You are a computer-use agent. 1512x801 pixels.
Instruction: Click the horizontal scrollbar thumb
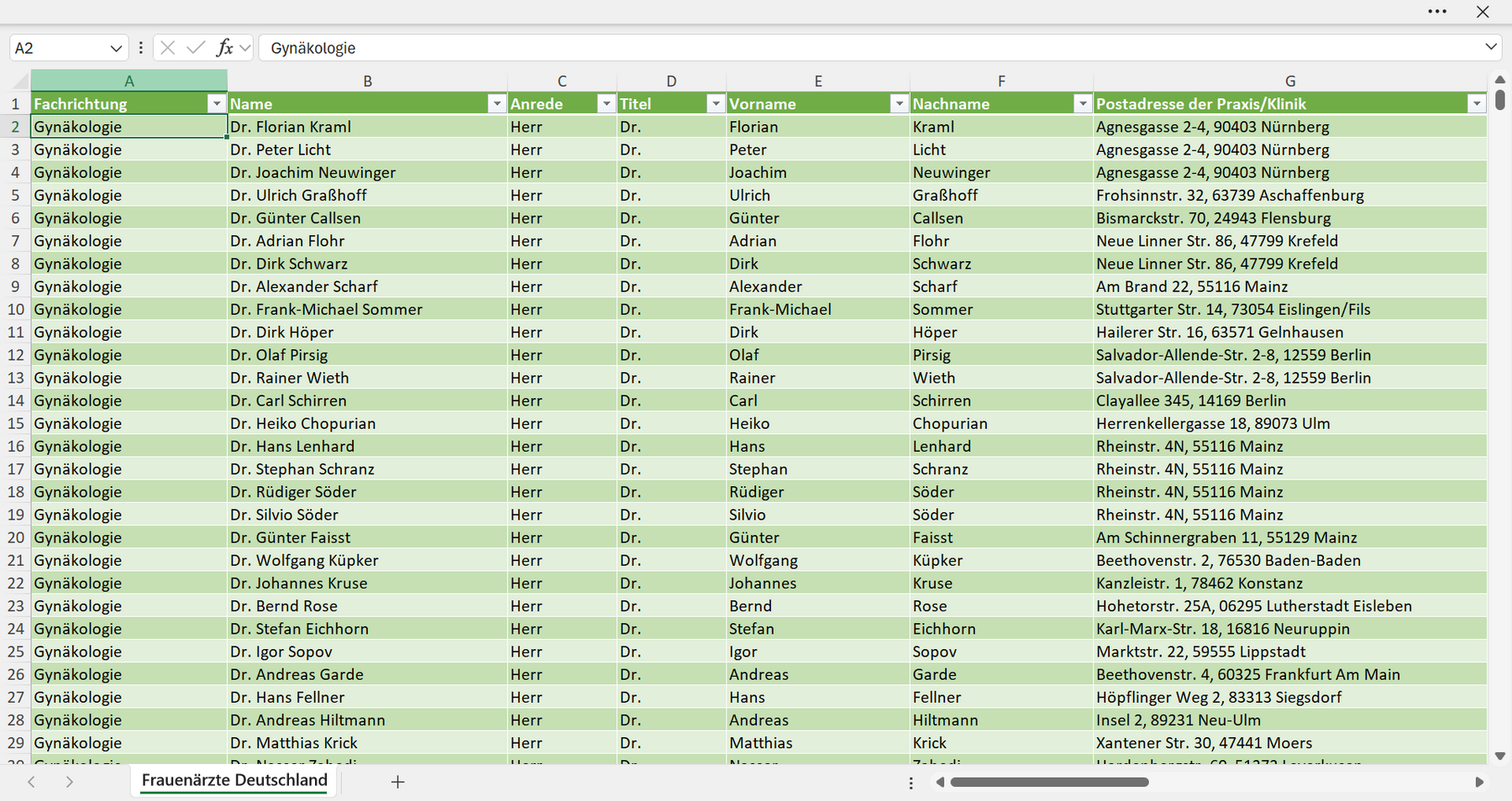click(1049, 783)
